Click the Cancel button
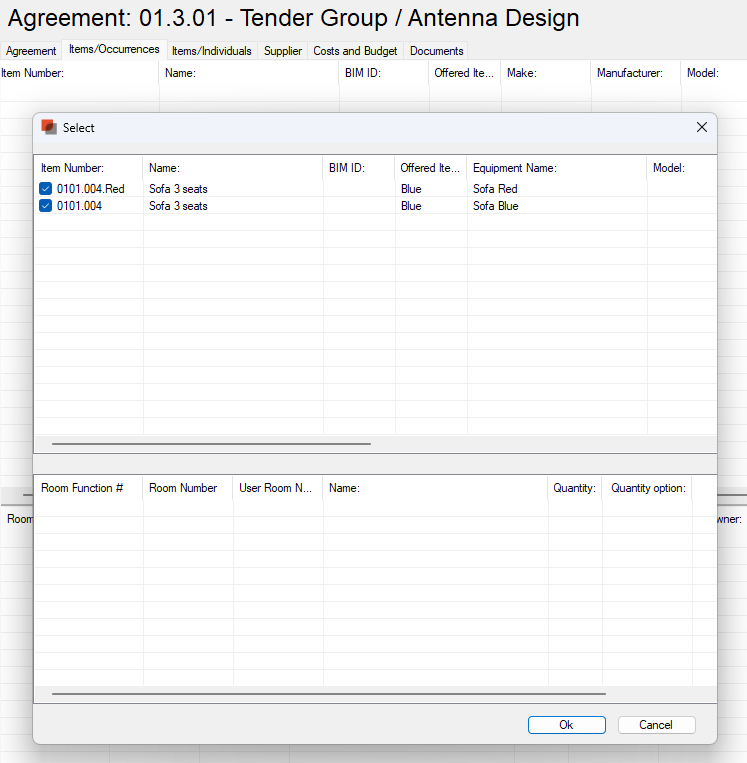The image size is (747, 763). click(656, 725)
